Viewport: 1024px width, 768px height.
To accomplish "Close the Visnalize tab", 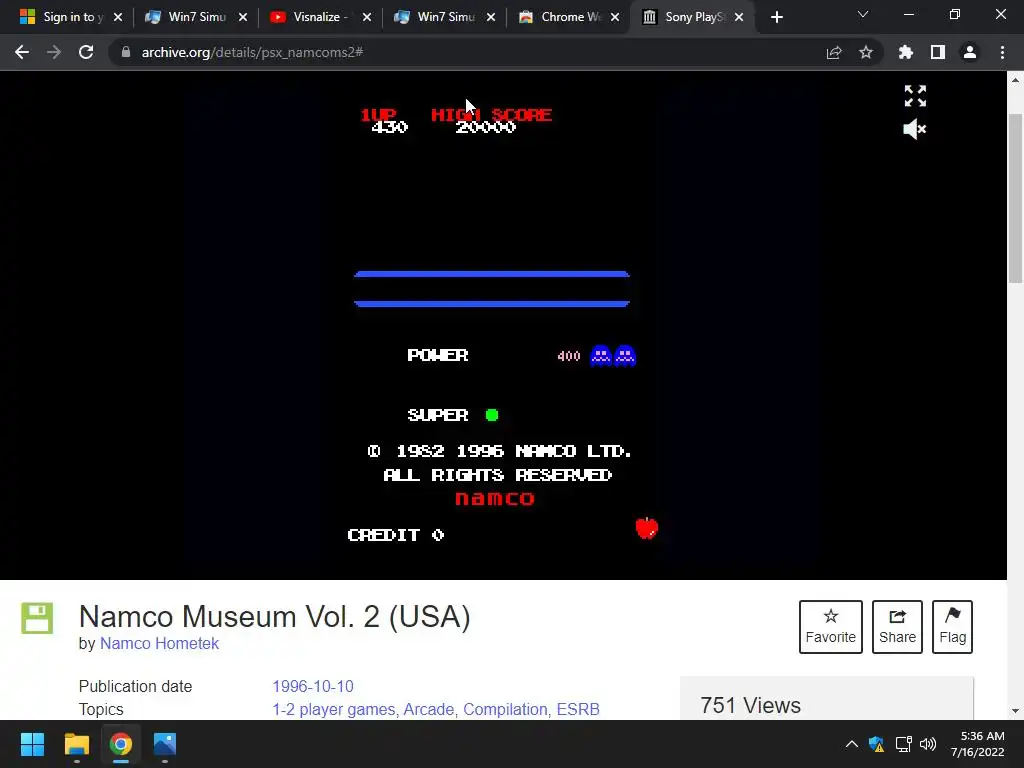I will (x=366, y=17).
